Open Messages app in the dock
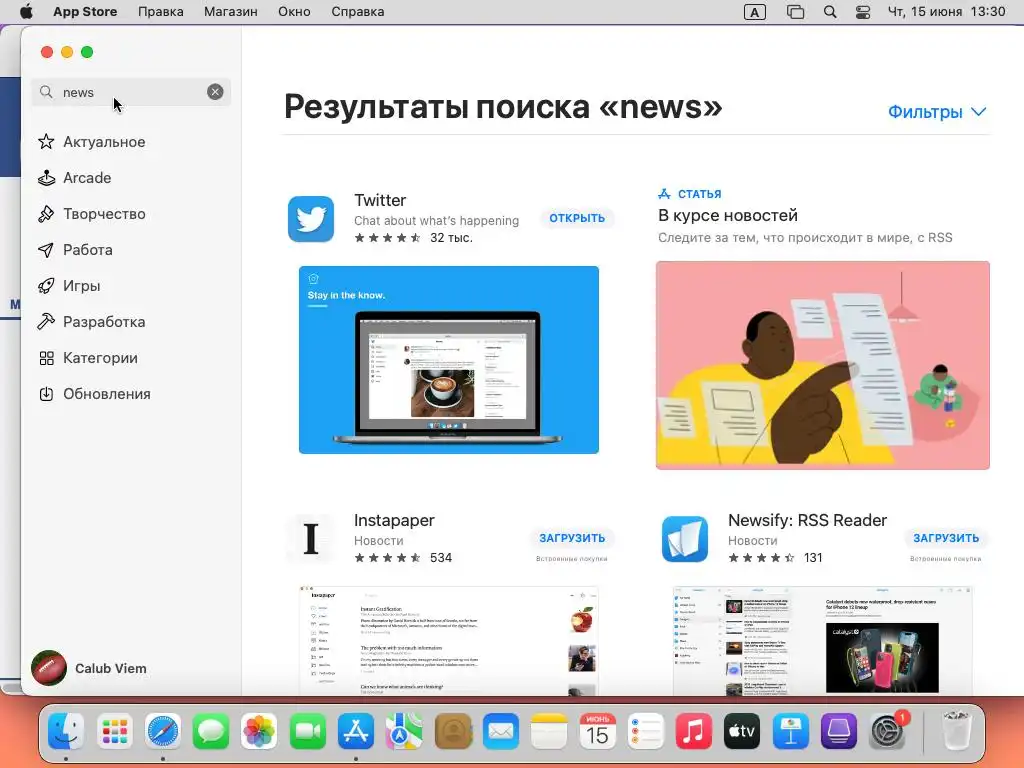1024x768 pixels. (211, 731)
